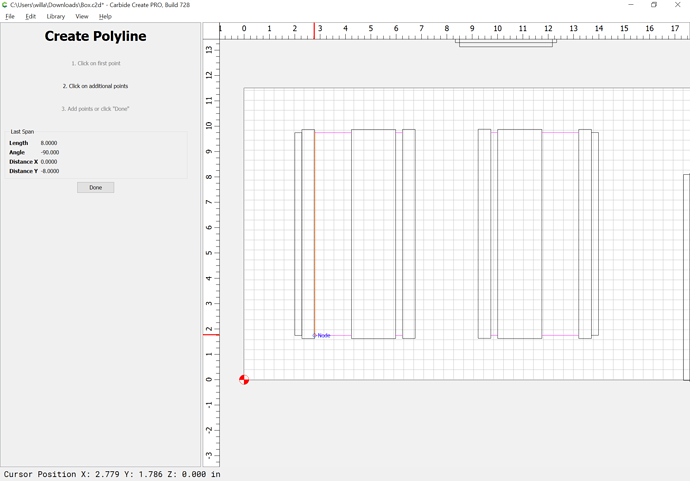Viewport: 690px width, 481px height.
Task: Open the Edit menu
Action: coord(31,17)
